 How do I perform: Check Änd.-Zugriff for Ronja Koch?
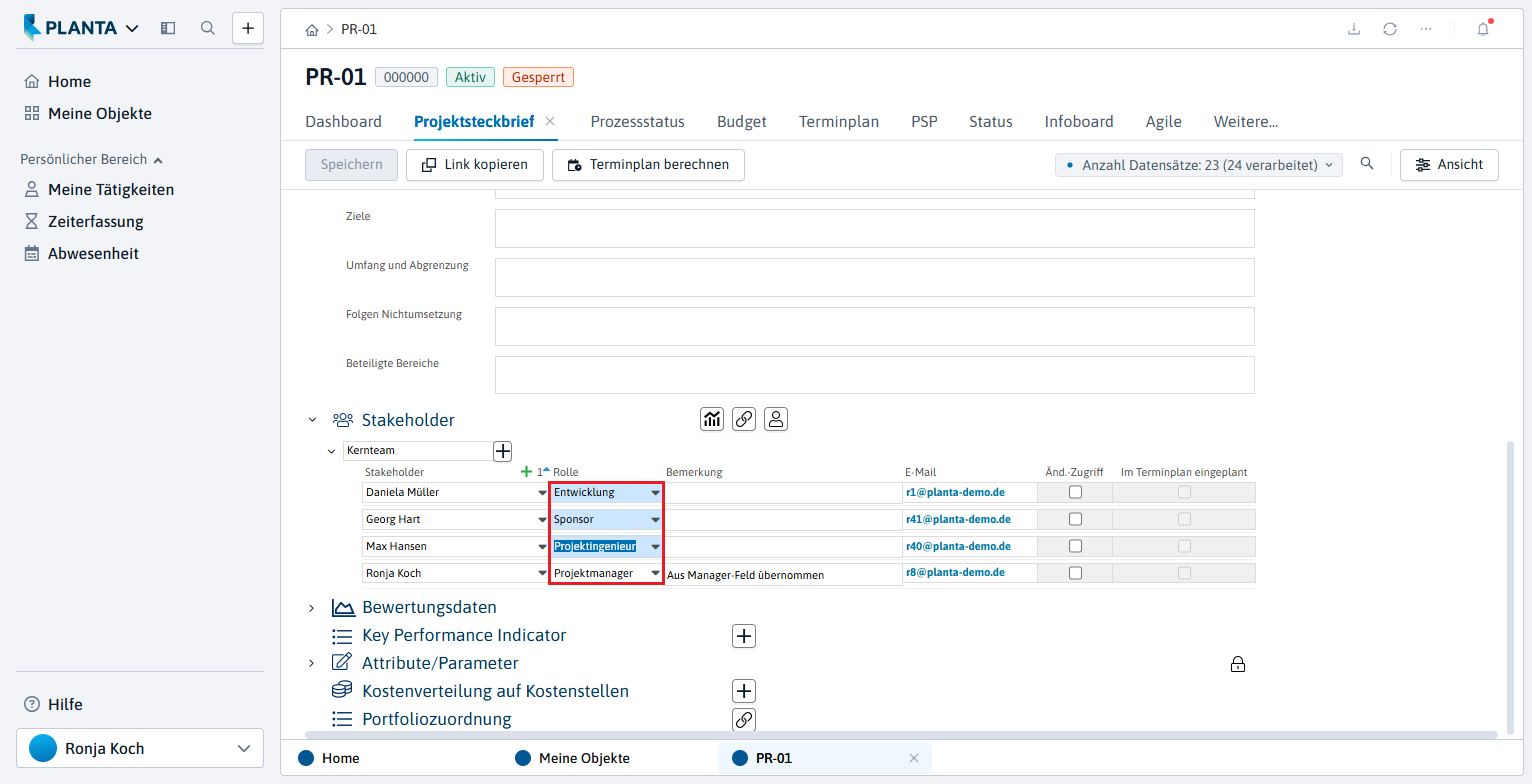[1075, 573]
